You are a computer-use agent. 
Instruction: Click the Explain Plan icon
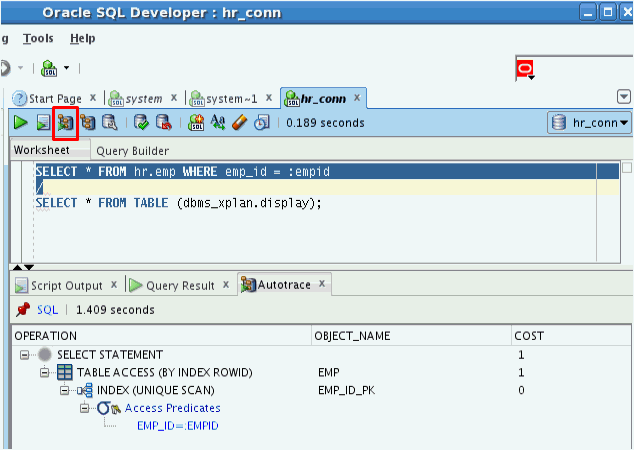click(87, 122)
